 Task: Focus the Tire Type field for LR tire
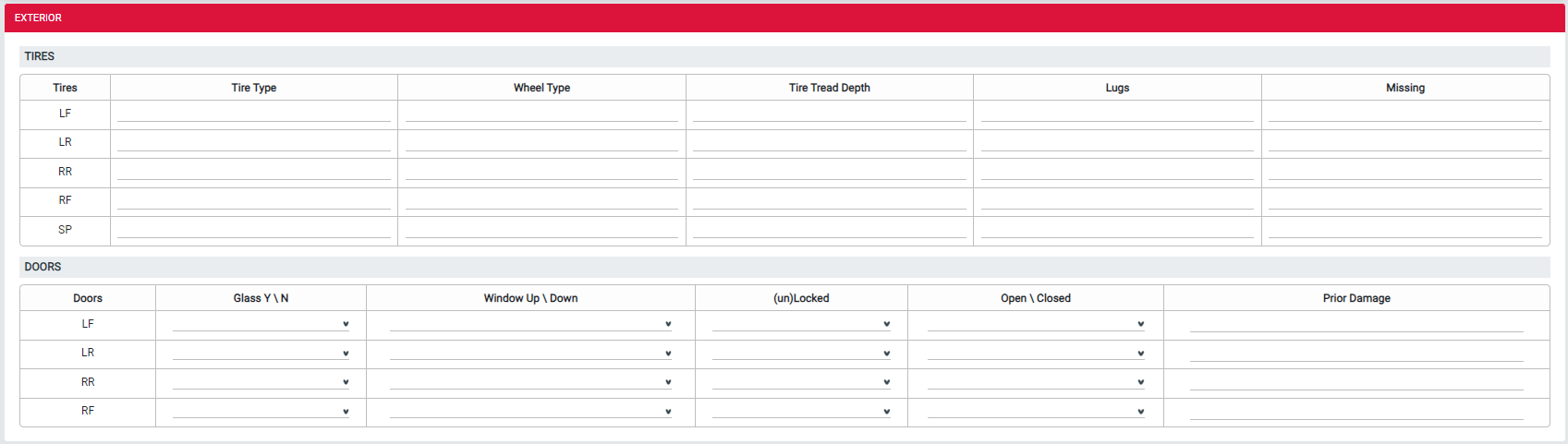[x=254, y=143]
